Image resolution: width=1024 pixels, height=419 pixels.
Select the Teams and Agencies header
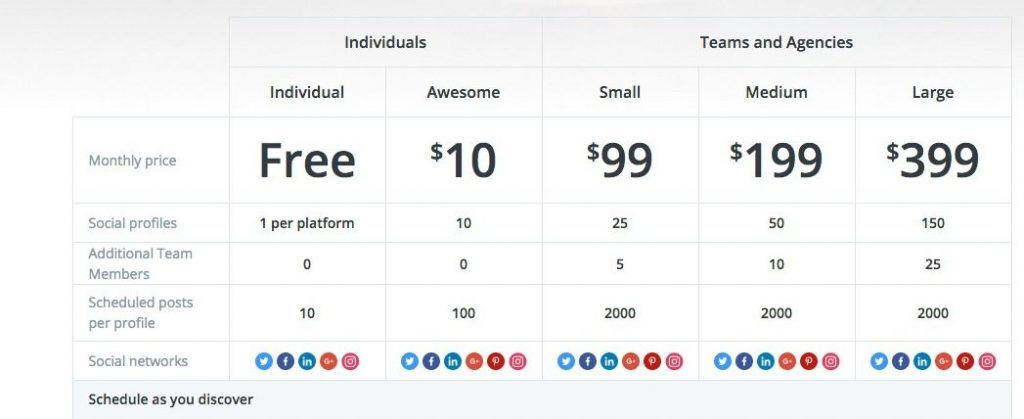point(776,42)
